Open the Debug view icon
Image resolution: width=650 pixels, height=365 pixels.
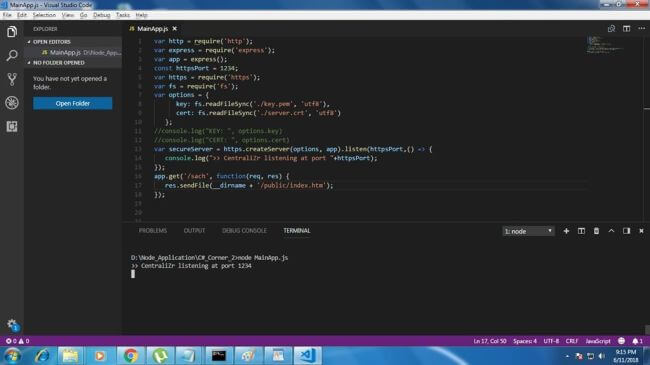(12, 102)
